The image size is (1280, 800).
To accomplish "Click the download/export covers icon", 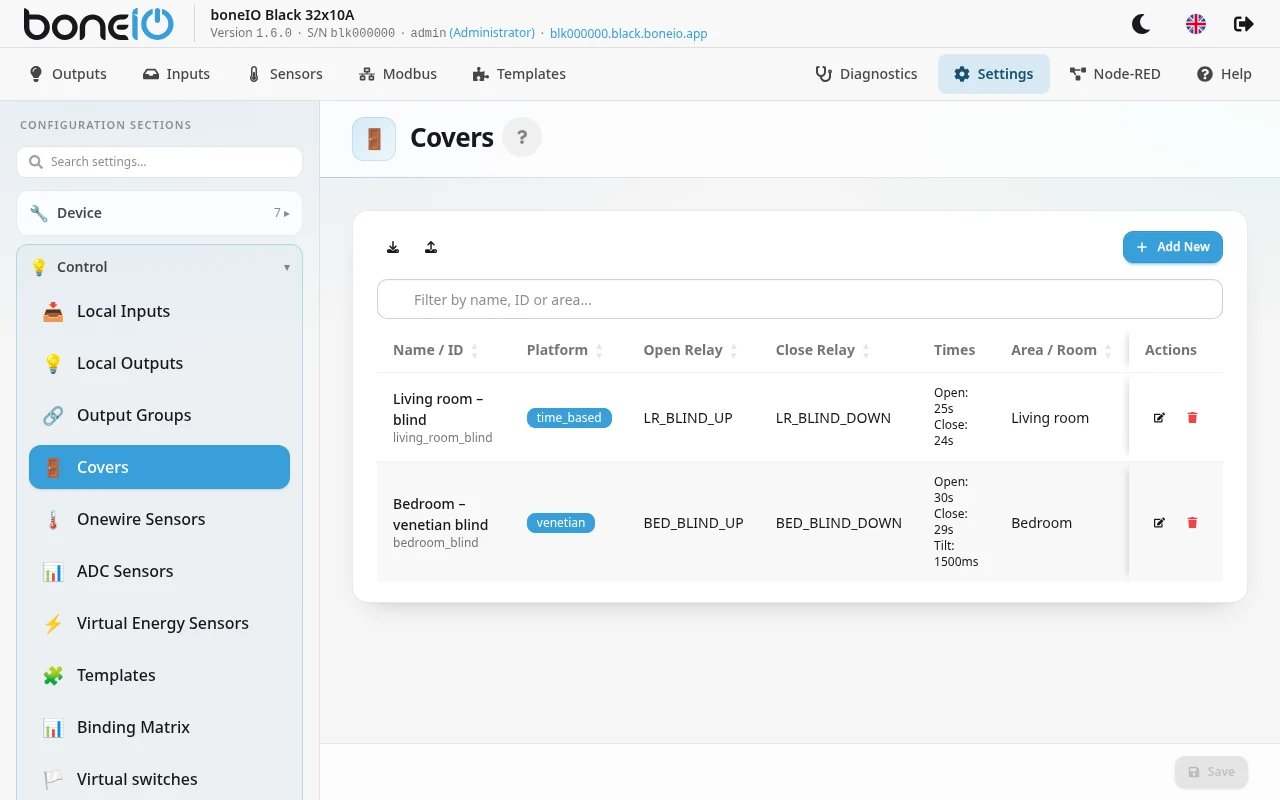I will click(393, 247).
